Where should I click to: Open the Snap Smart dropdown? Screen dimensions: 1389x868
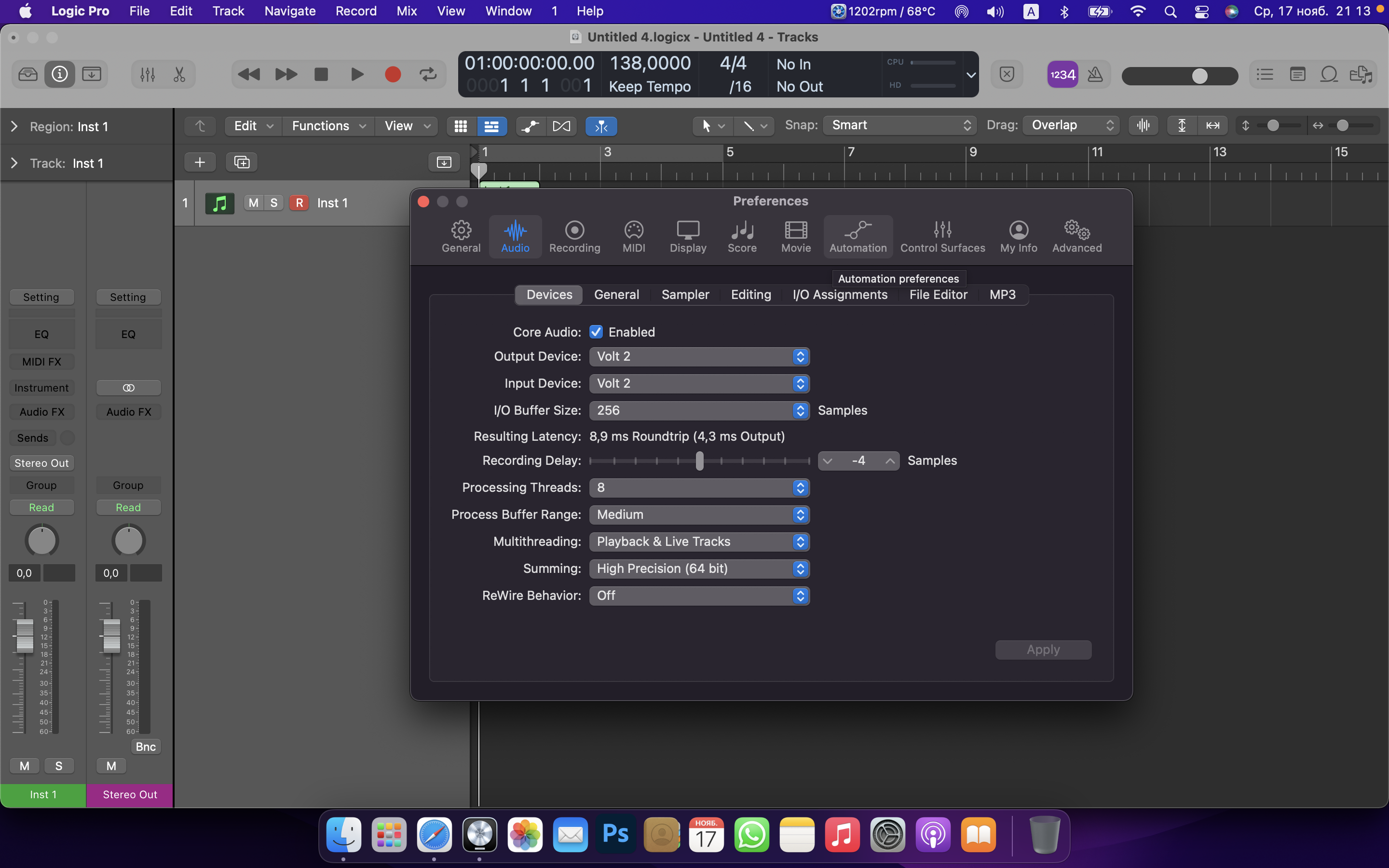pos(899,125)
